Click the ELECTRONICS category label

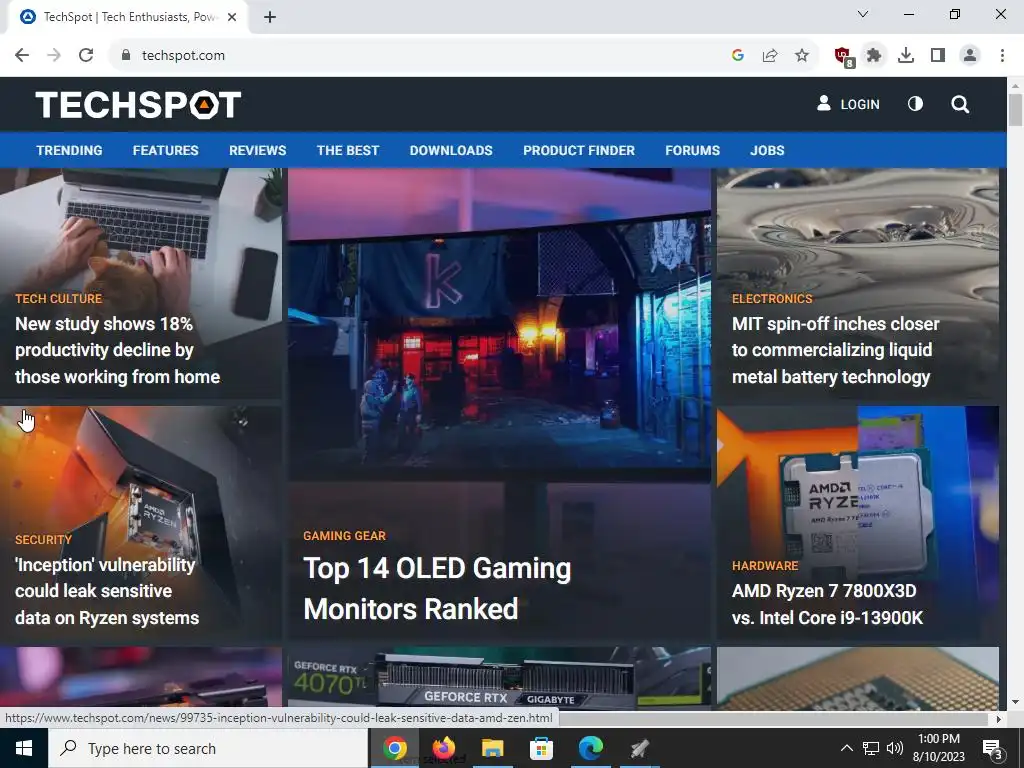[772, 298]
